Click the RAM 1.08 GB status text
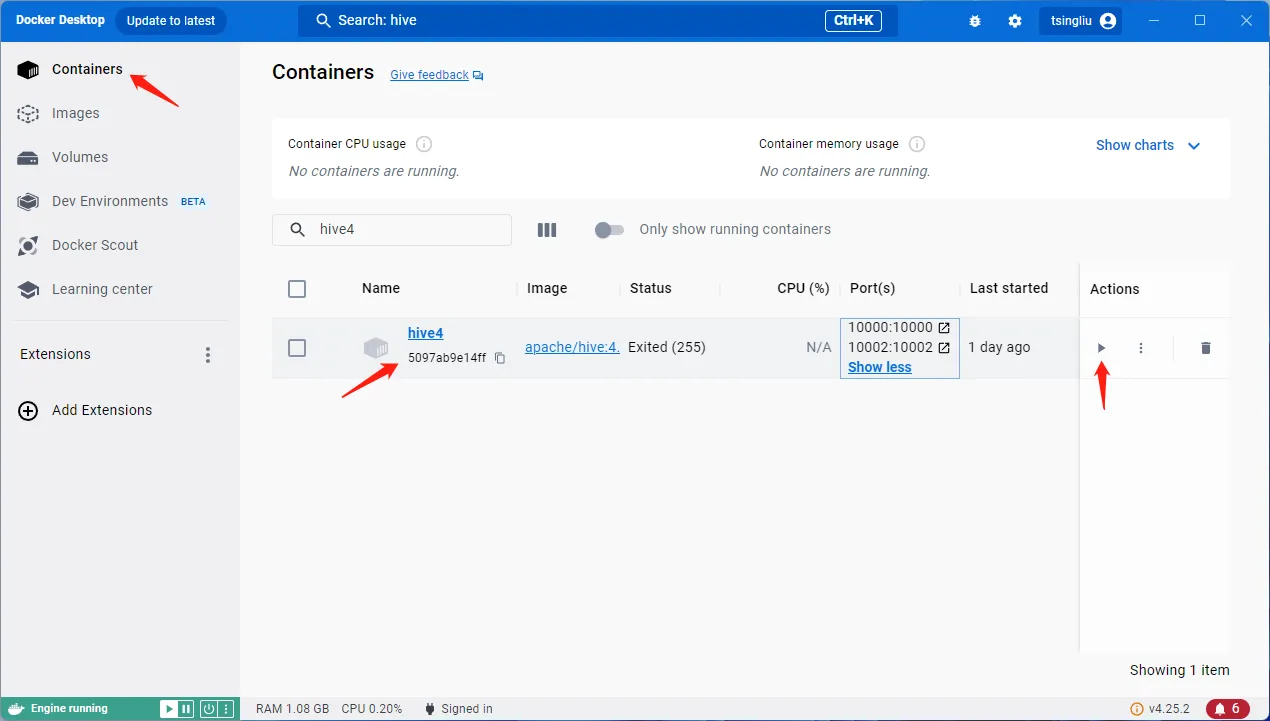The height and width of the screenshot is (721, 1270). tap(292, 709)
